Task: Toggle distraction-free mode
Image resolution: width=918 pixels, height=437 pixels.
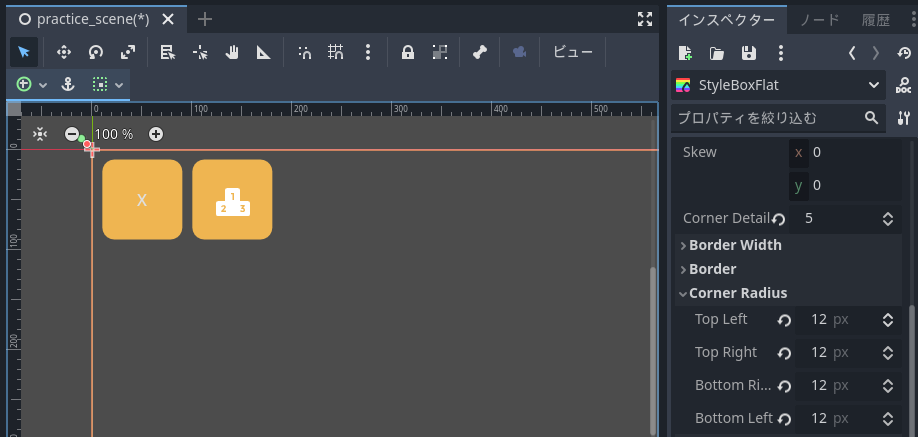Action: pos(645,19)
